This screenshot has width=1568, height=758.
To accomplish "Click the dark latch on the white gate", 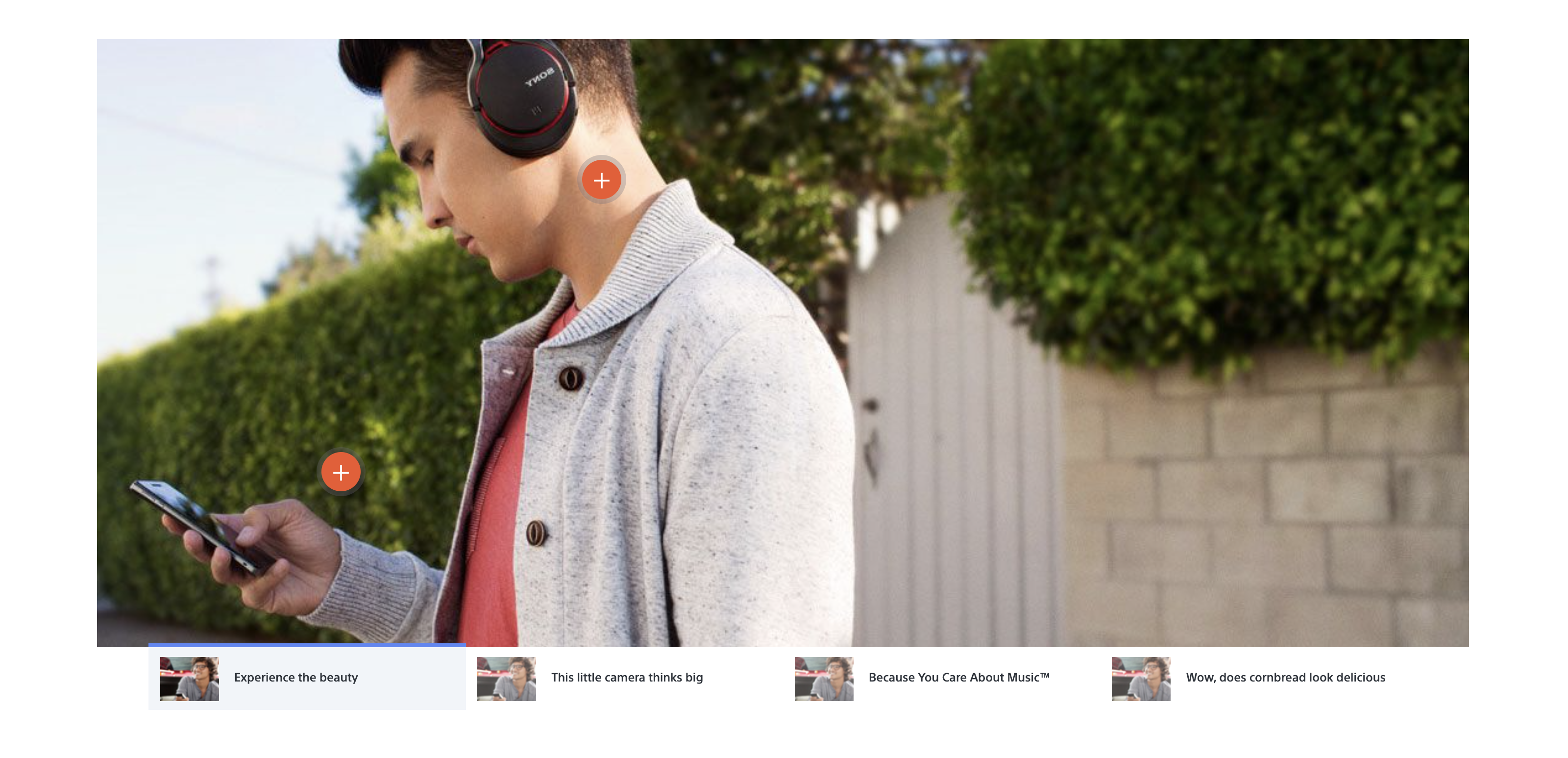I will 871,405.
